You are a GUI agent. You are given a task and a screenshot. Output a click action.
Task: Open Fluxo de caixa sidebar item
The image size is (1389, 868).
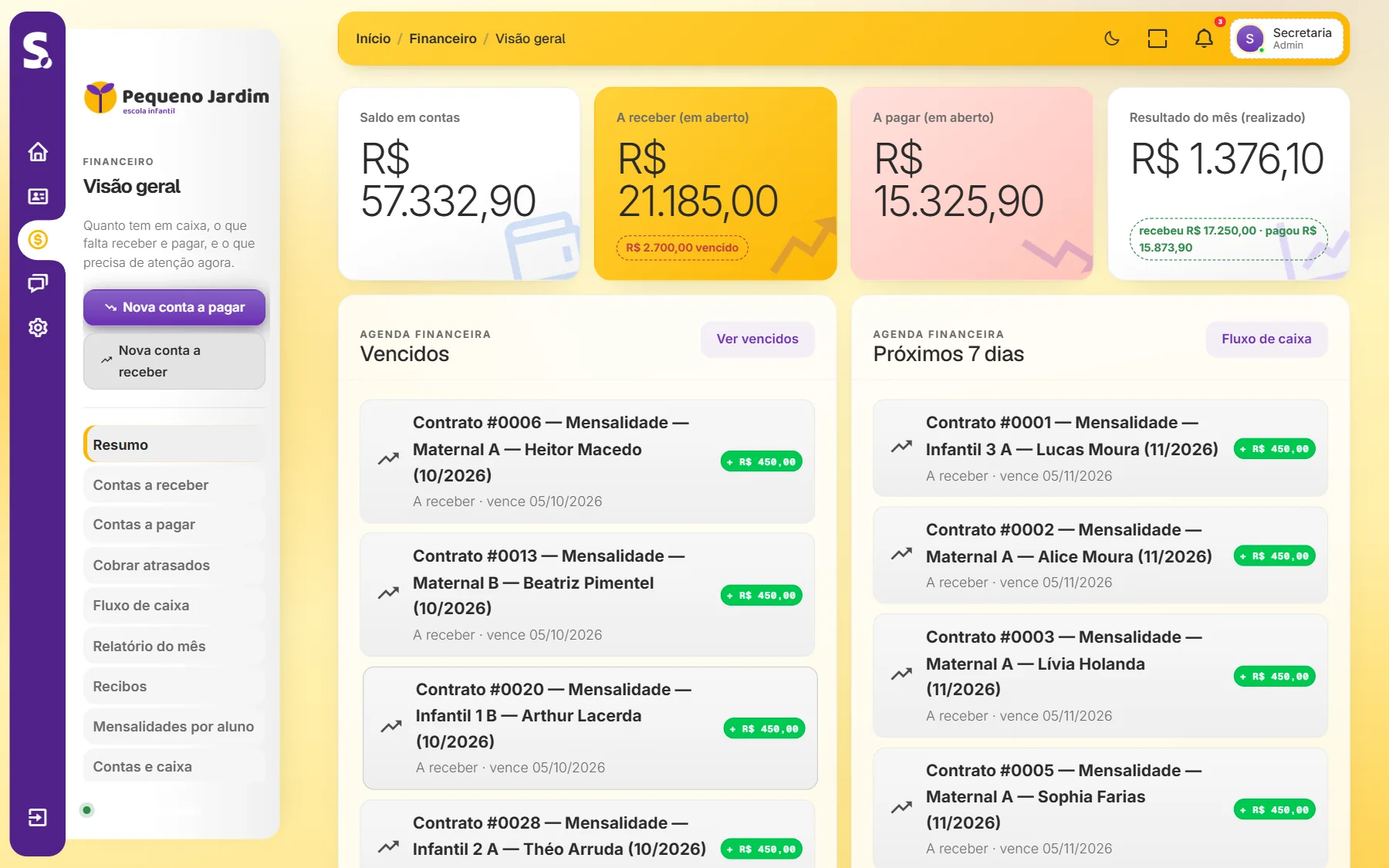174,606
